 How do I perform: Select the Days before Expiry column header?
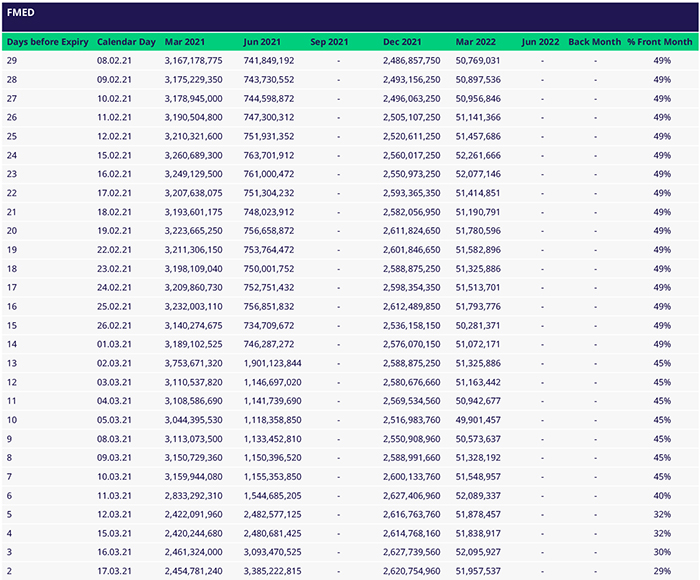(47, 43)
